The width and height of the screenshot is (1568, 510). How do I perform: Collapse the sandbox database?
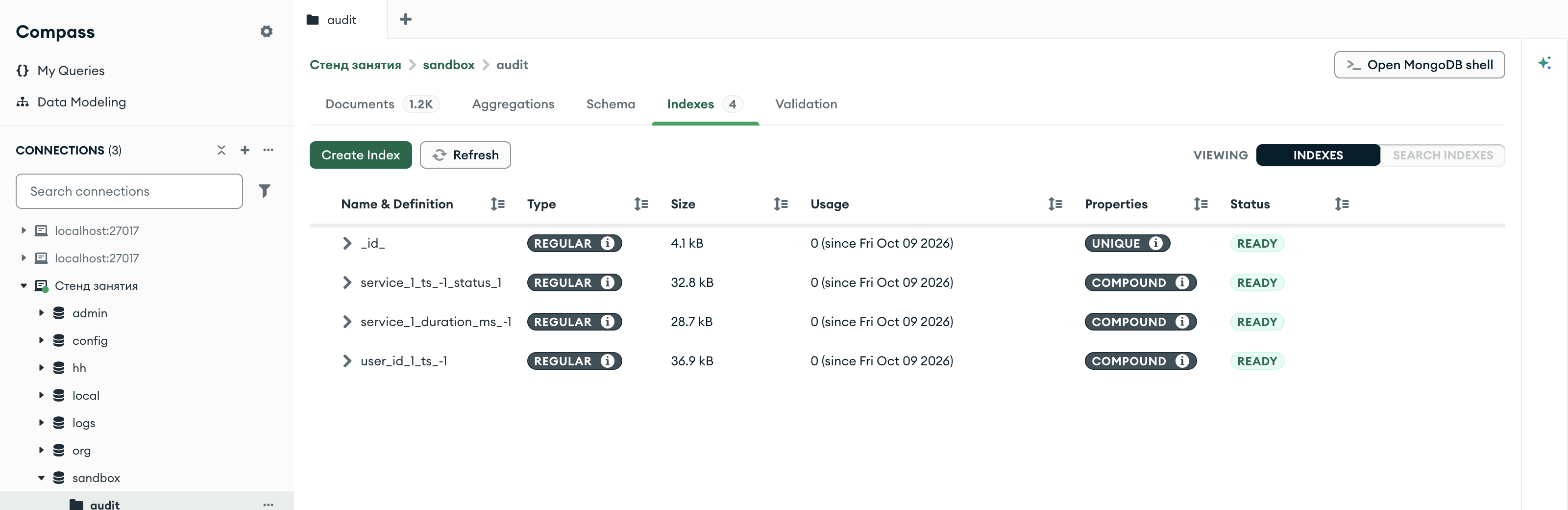click(x=41, y=478)
